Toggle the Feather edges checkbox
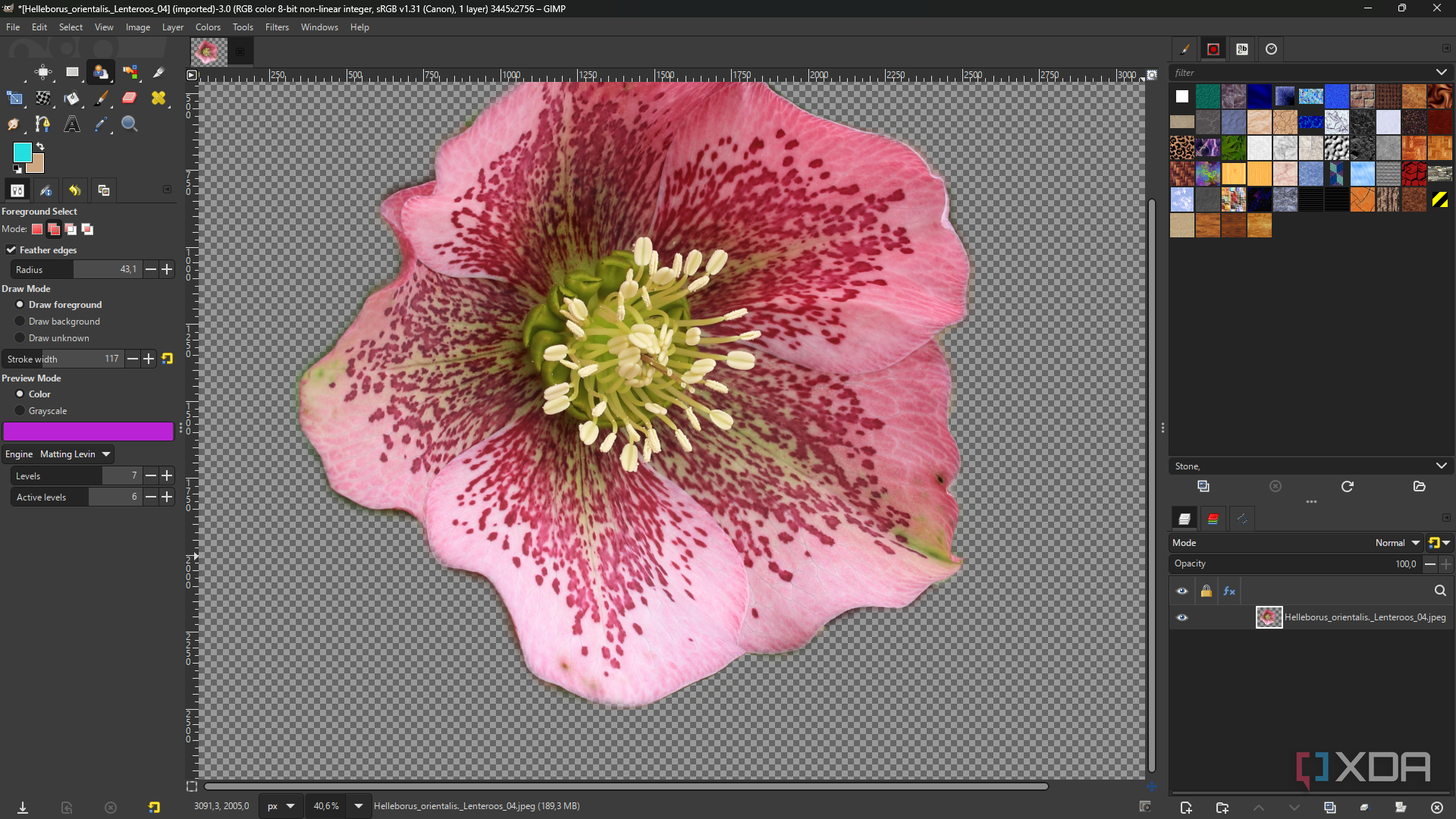The image size is (1456, 819). coord(11,250)
